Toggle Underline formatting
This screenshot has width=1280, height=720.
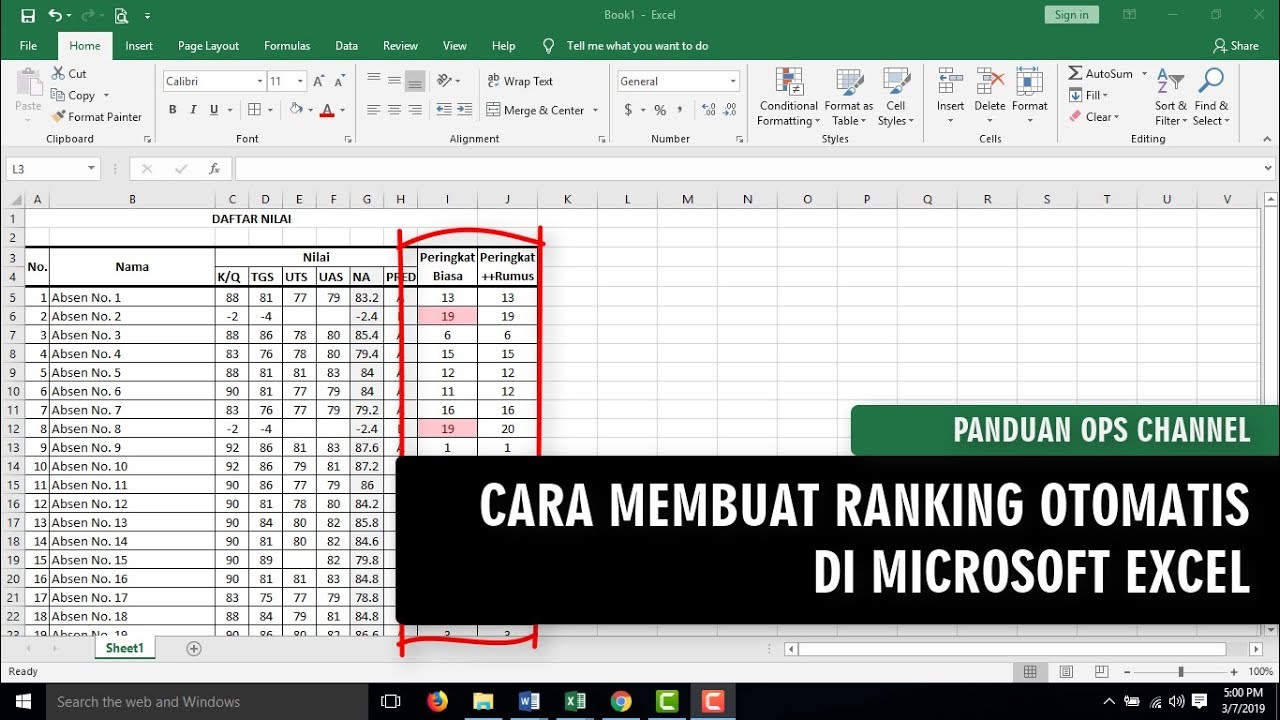click(213, 110)
